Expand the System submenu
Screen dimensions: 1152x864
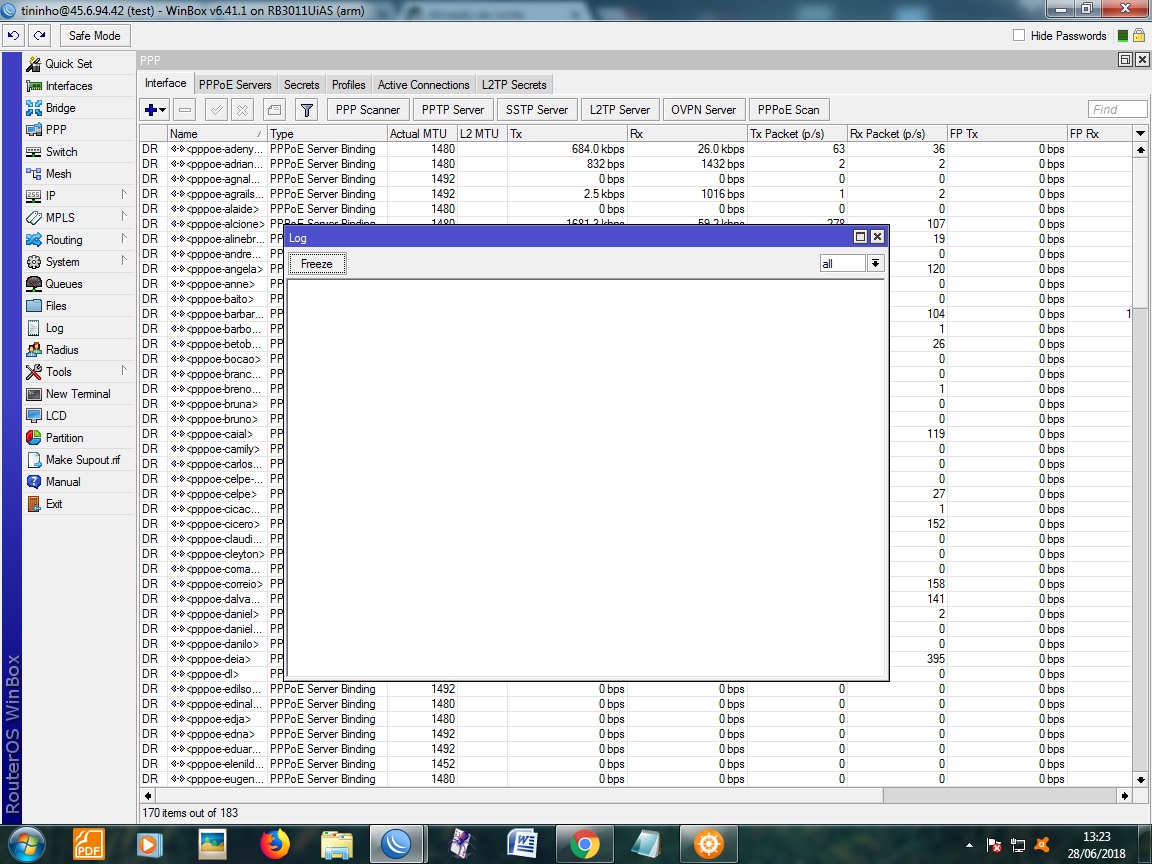coord(123,261)
